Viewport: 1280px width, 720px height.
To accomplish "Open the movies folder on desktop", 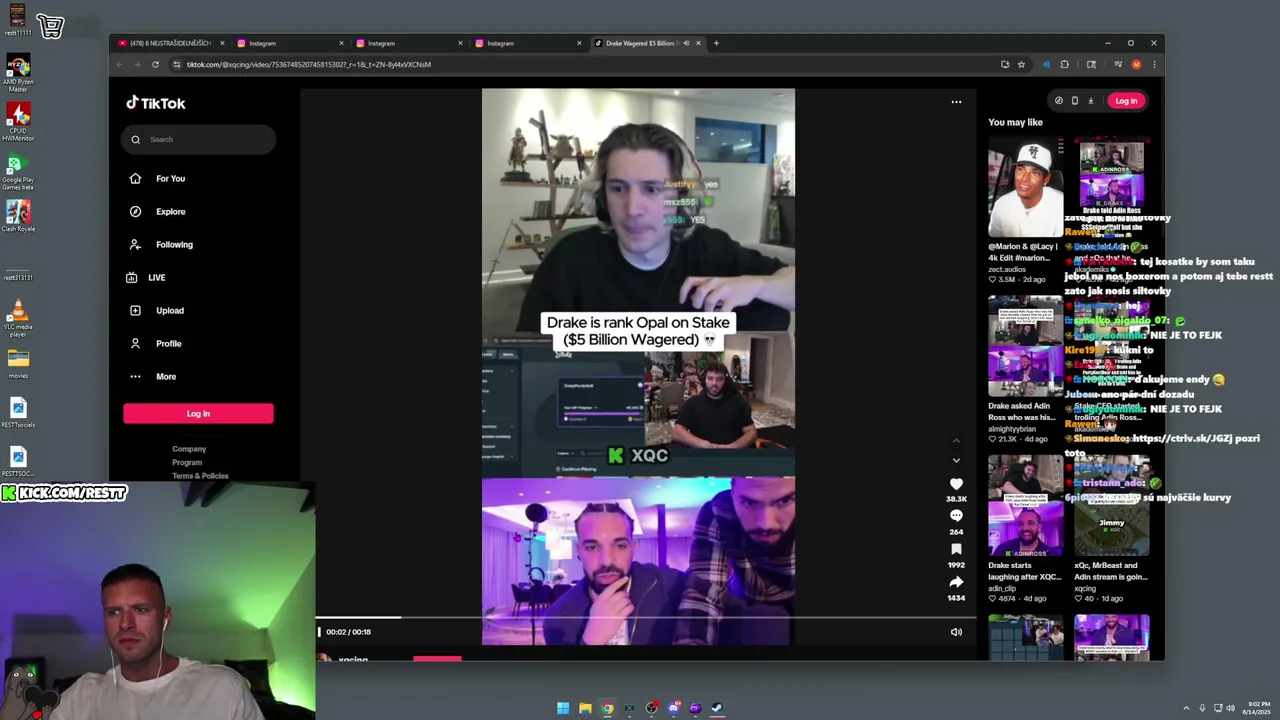I will click(18, 364).
